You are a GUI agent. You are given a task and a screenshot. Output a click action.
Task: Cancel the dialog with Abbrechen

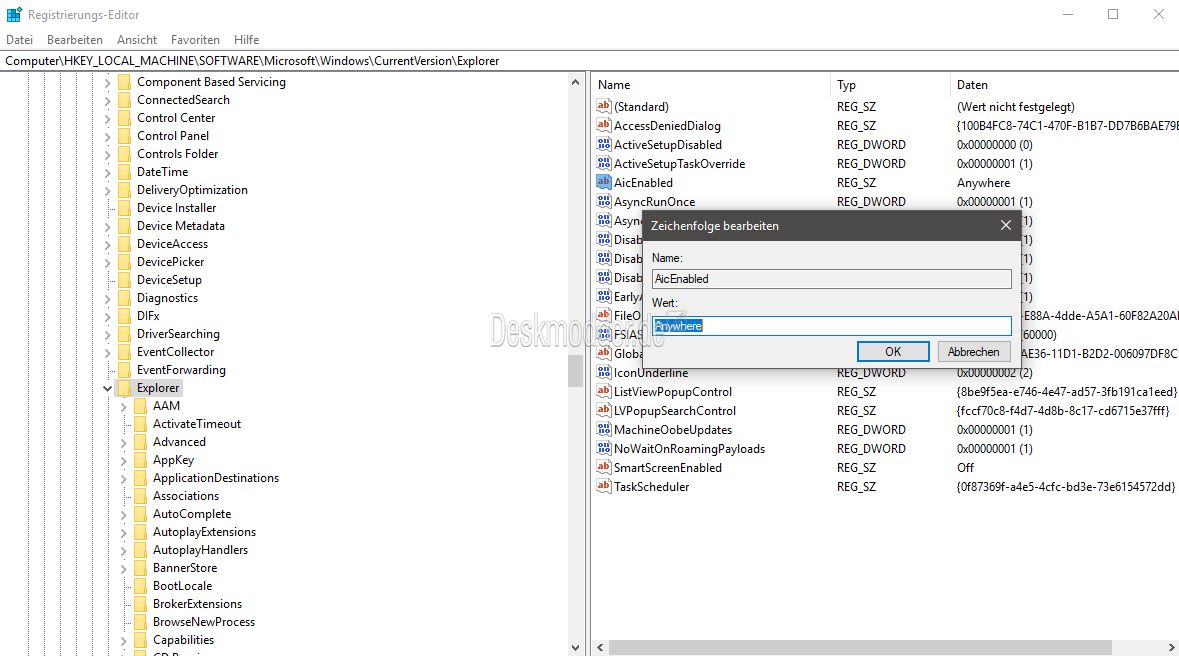click(x=973, y=351)
